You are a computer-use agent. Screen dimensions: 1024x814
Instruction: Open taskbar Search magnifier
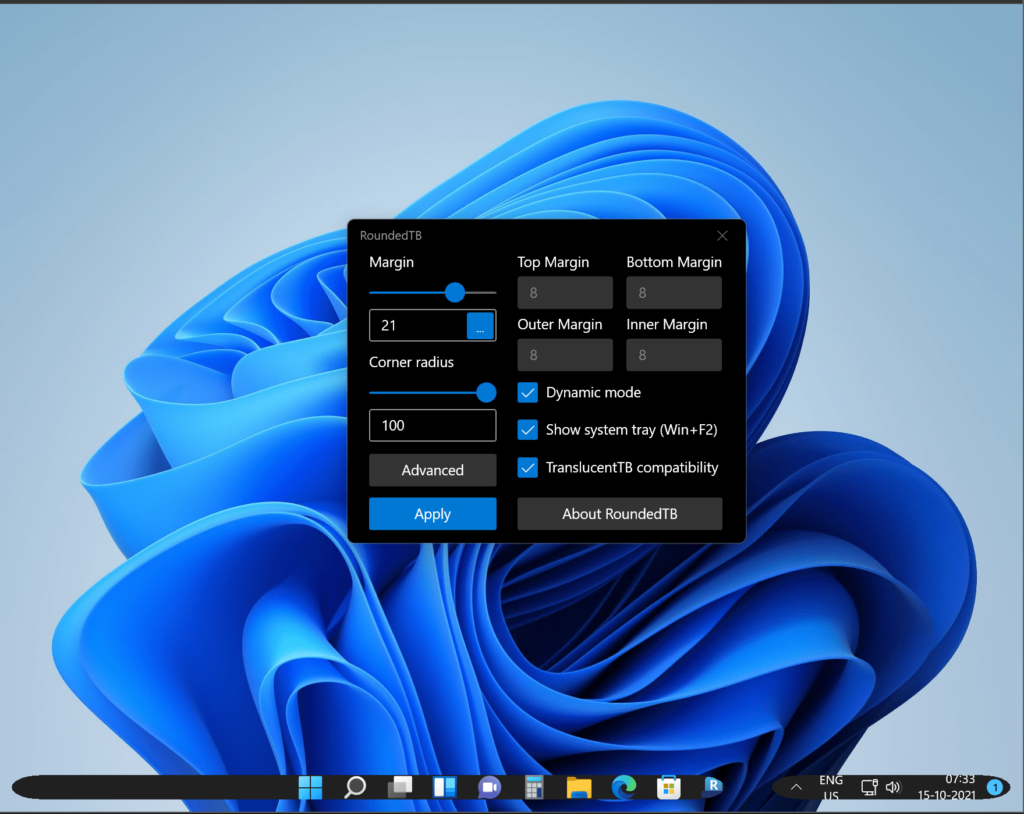(x=355, y=787)
